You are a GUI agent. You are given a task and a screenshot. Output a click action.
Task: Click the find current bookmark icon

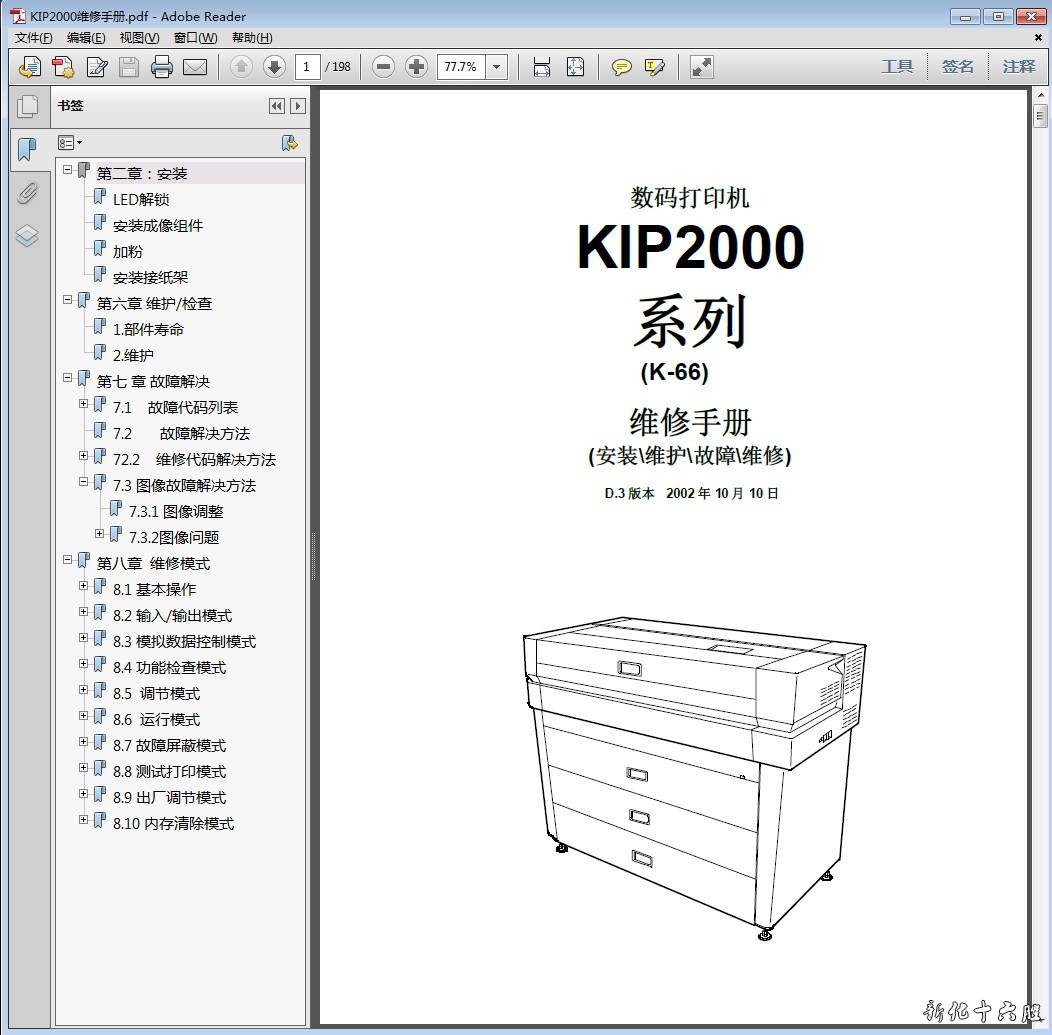289,142
